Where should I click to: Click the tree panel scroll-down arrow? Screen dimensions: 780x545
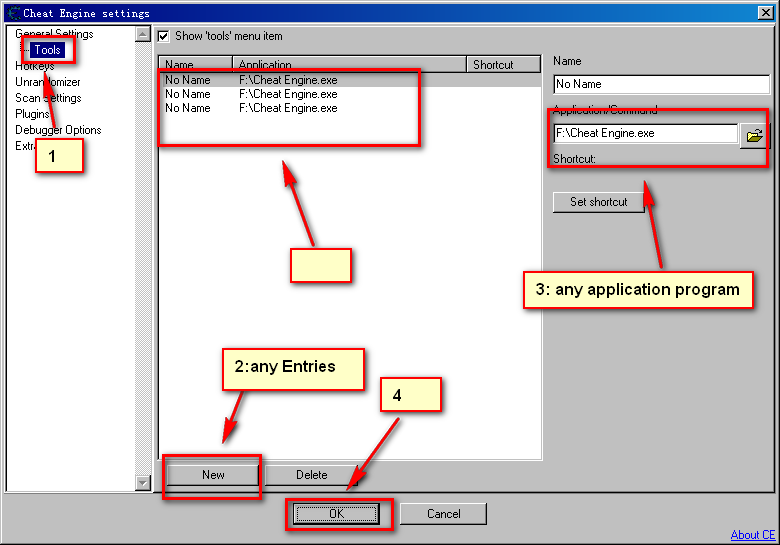[x=143, y=483]
